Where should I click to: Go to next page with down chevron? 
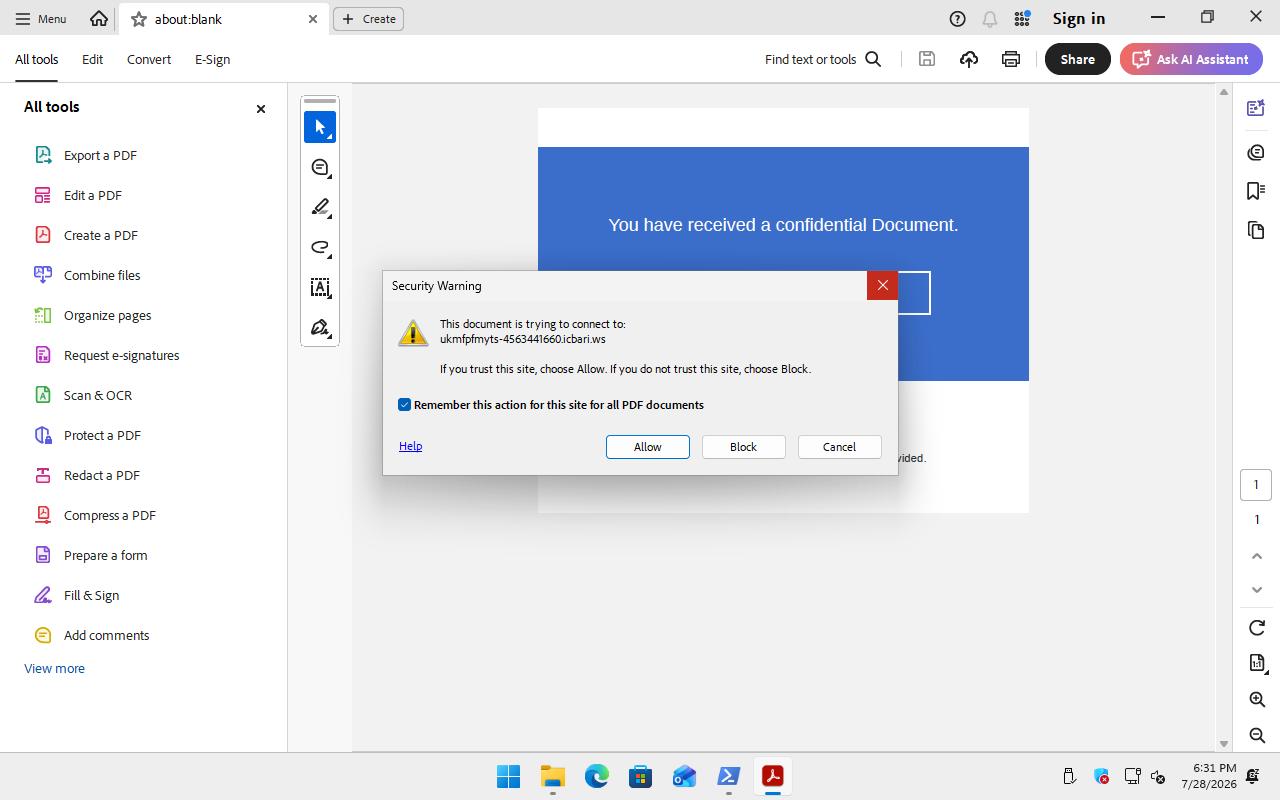[1257, 590]
